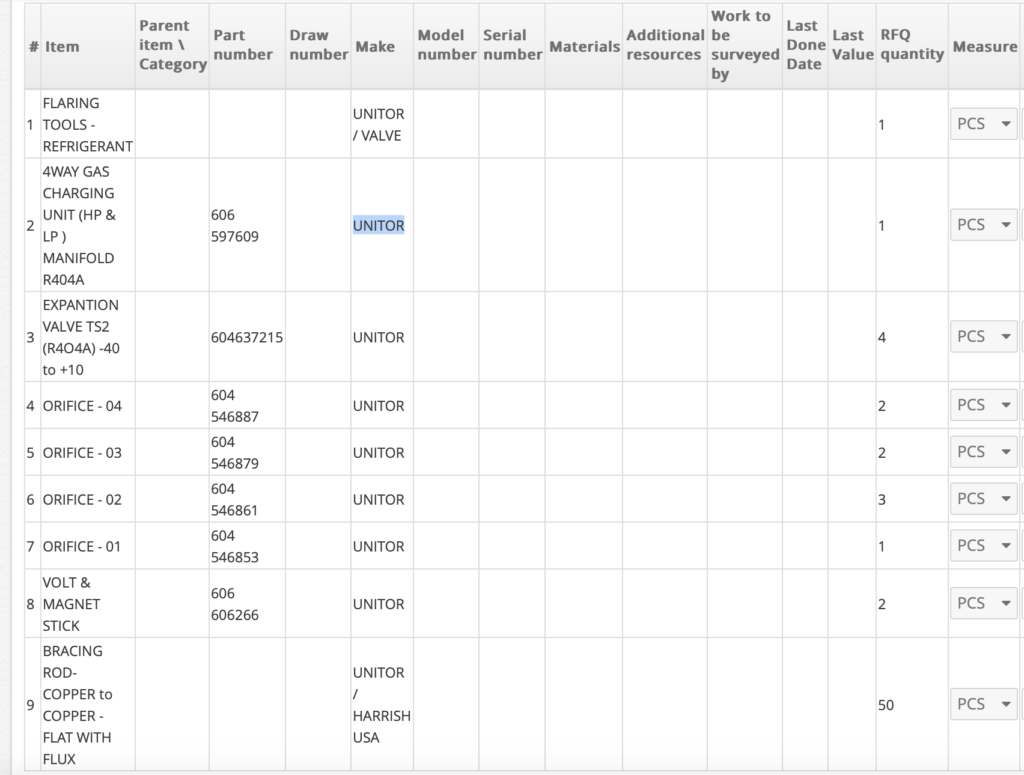Open Measure dropdown for EXPANTION VALVE TS2 row

pos(982,336)
